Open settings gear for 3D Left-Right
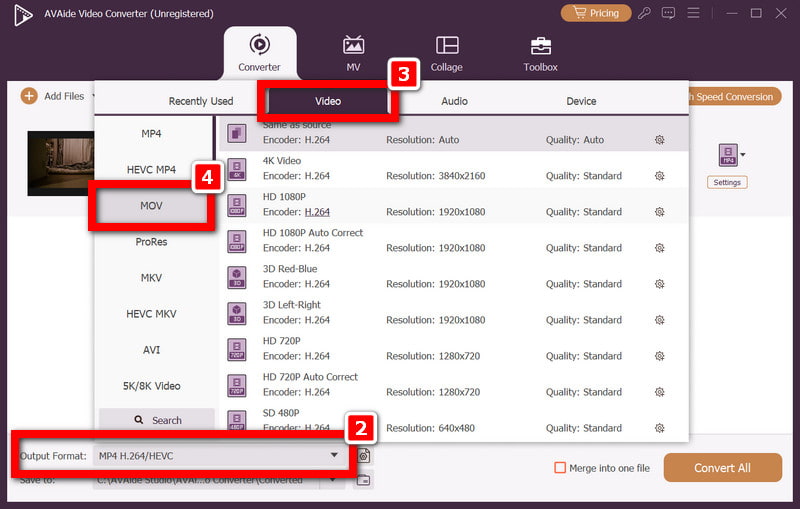This screenshot has height=509, width=800. [660, 320]
